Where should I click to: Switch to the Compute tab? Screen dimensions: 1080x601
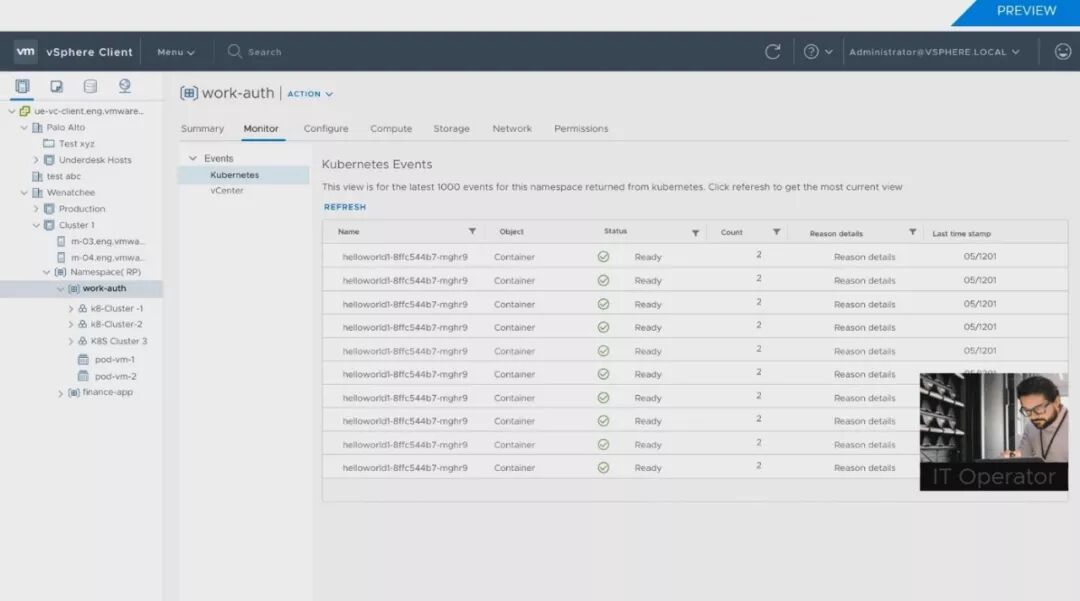click(x=391, y=129)
